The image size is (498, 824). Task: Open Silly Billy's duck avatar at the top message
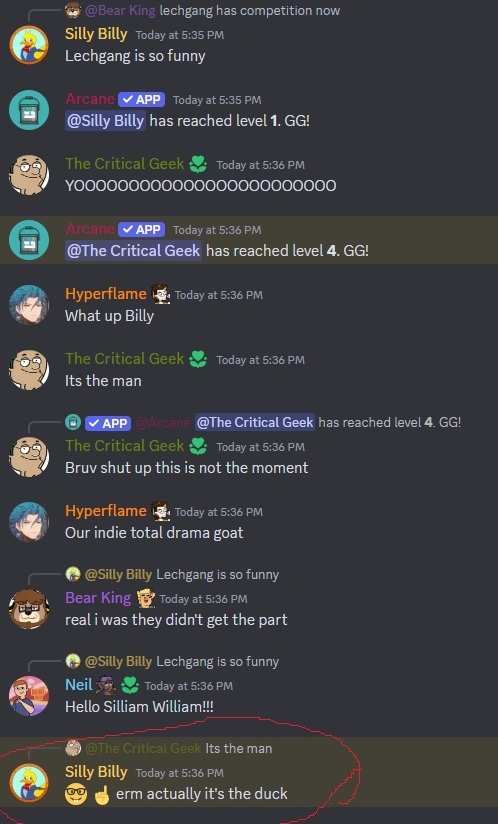[29, 45]
